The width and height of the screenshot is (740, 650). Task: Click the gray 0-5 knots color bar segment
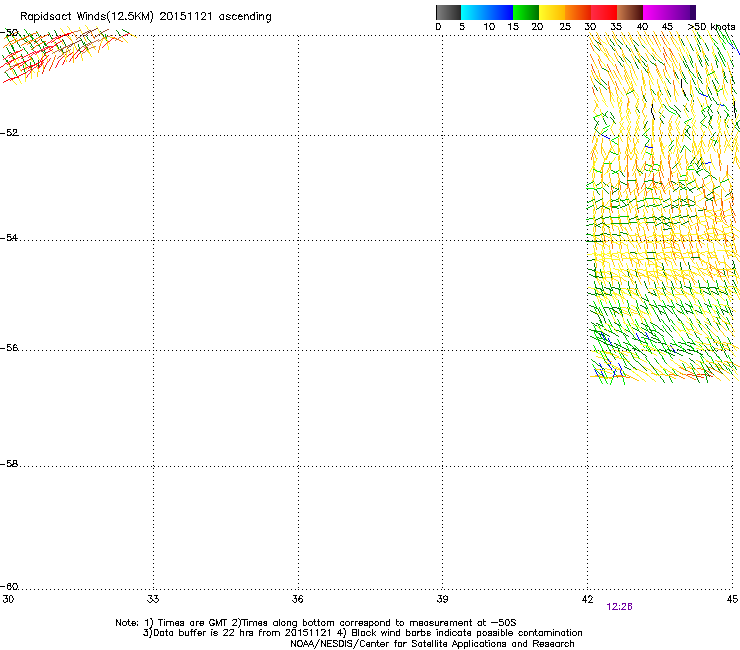click(448, 12)
